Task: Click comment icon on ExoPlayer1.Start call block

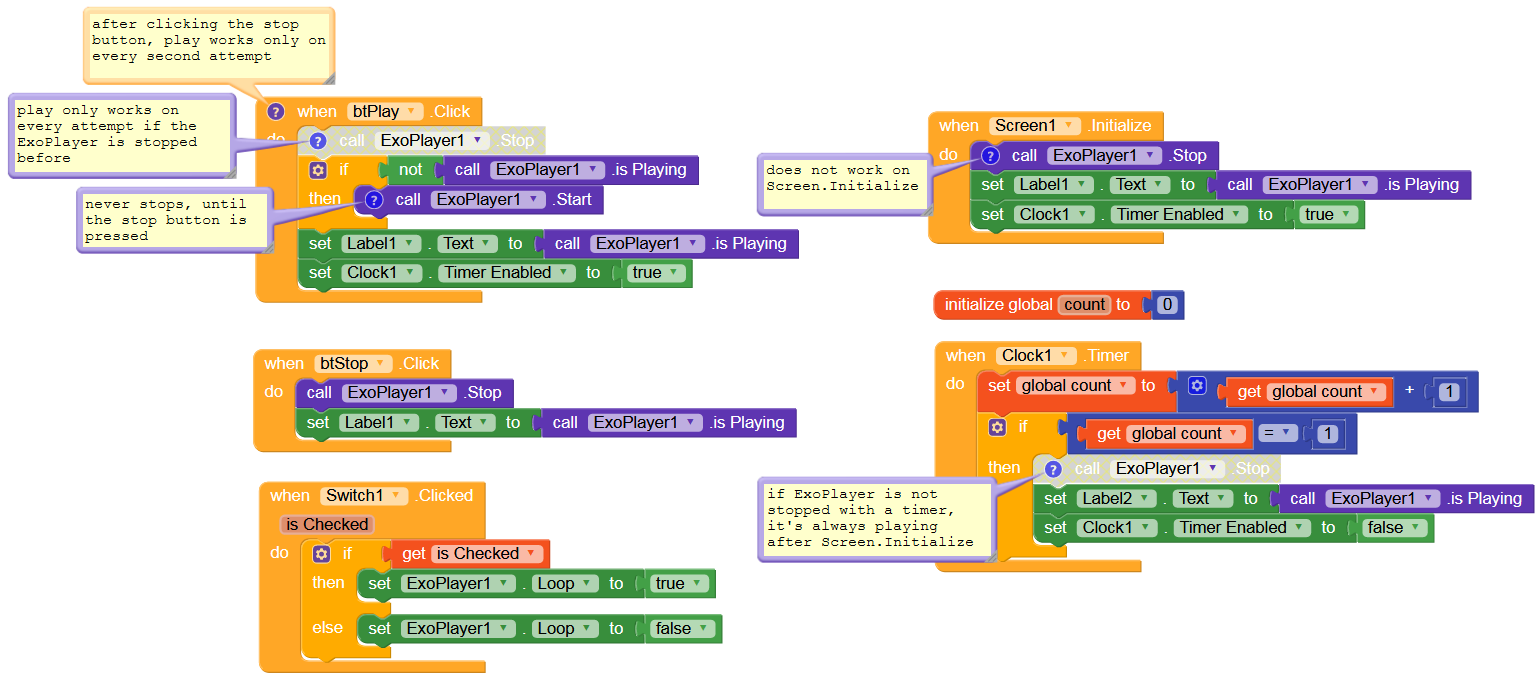Action: point(374,200)
